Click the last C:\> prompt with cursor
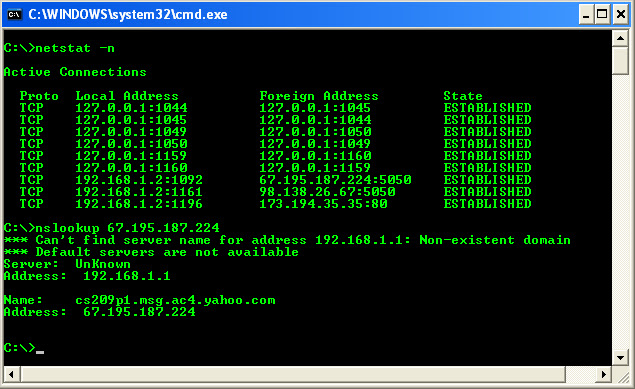The height and width of the screenshot is (389, 635). point(23,348)
